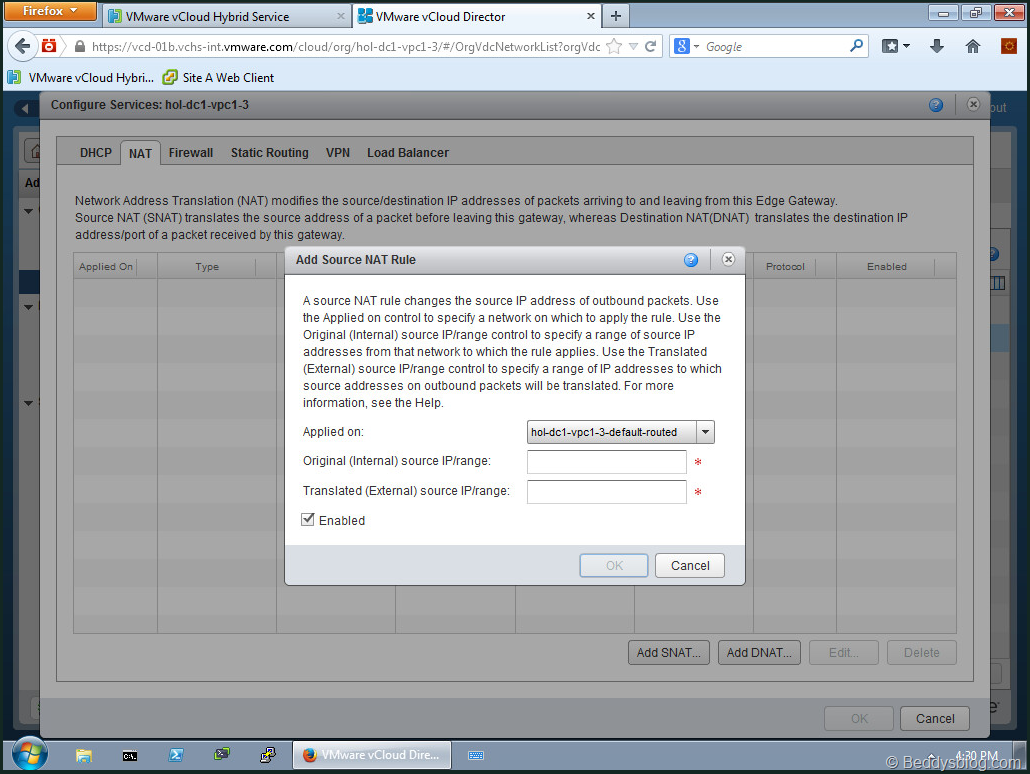Screen dimensions: 1030x774
Task: Launch Command Prompt from the taskbar
Action: coord(129,756)
